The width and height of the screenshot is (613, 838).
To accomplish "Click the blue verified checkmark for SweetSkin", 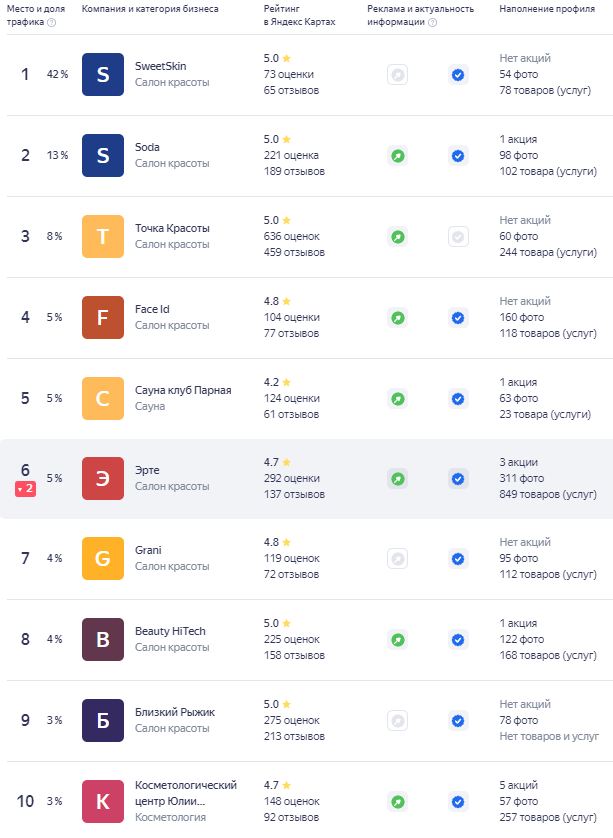I will click(x=458, y=75).
